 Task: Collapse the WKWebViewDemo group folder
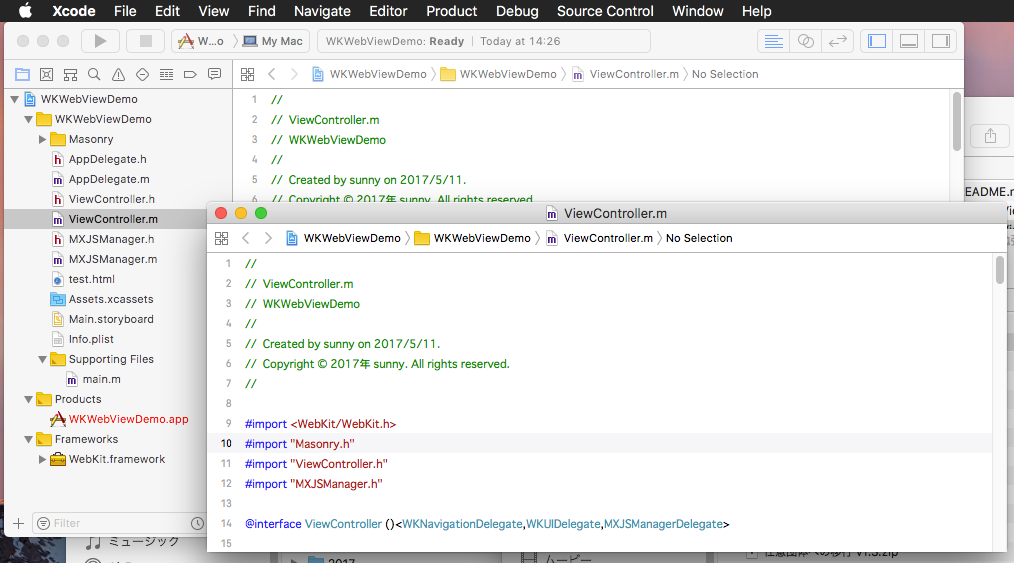click(x=28, y=120)
